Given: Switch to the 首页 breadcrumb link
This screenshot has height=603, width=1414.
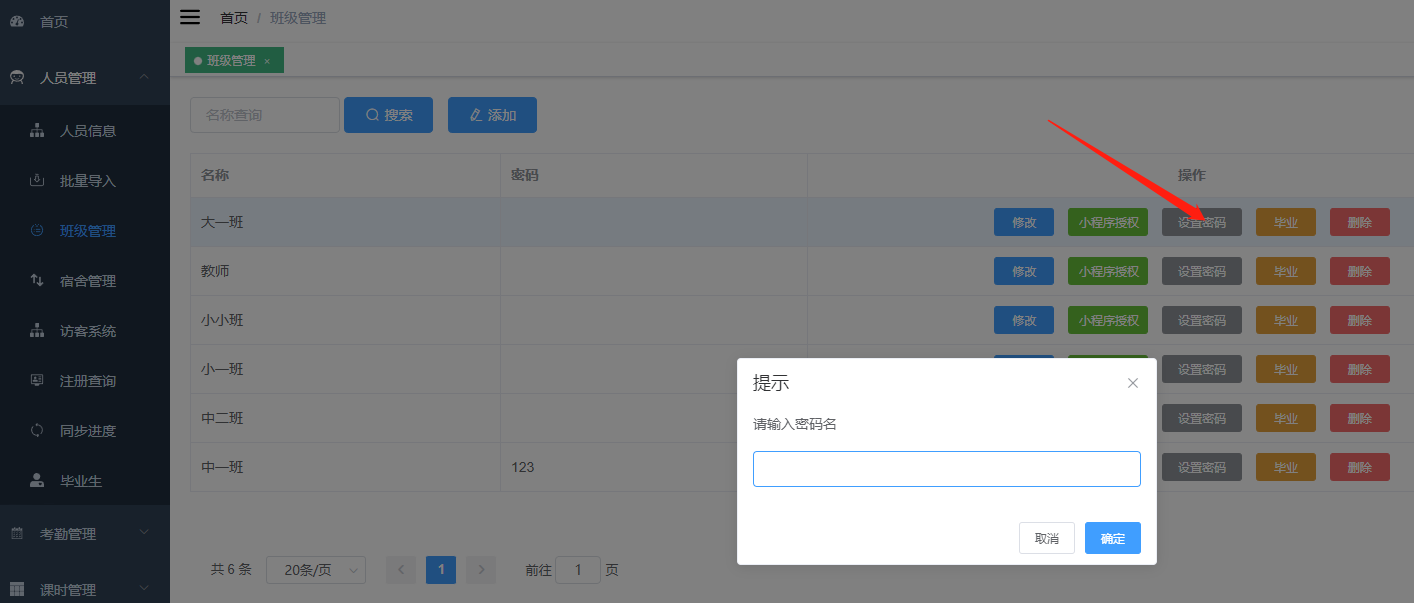Looking at the screenshot, I should (x=233, y=17).
